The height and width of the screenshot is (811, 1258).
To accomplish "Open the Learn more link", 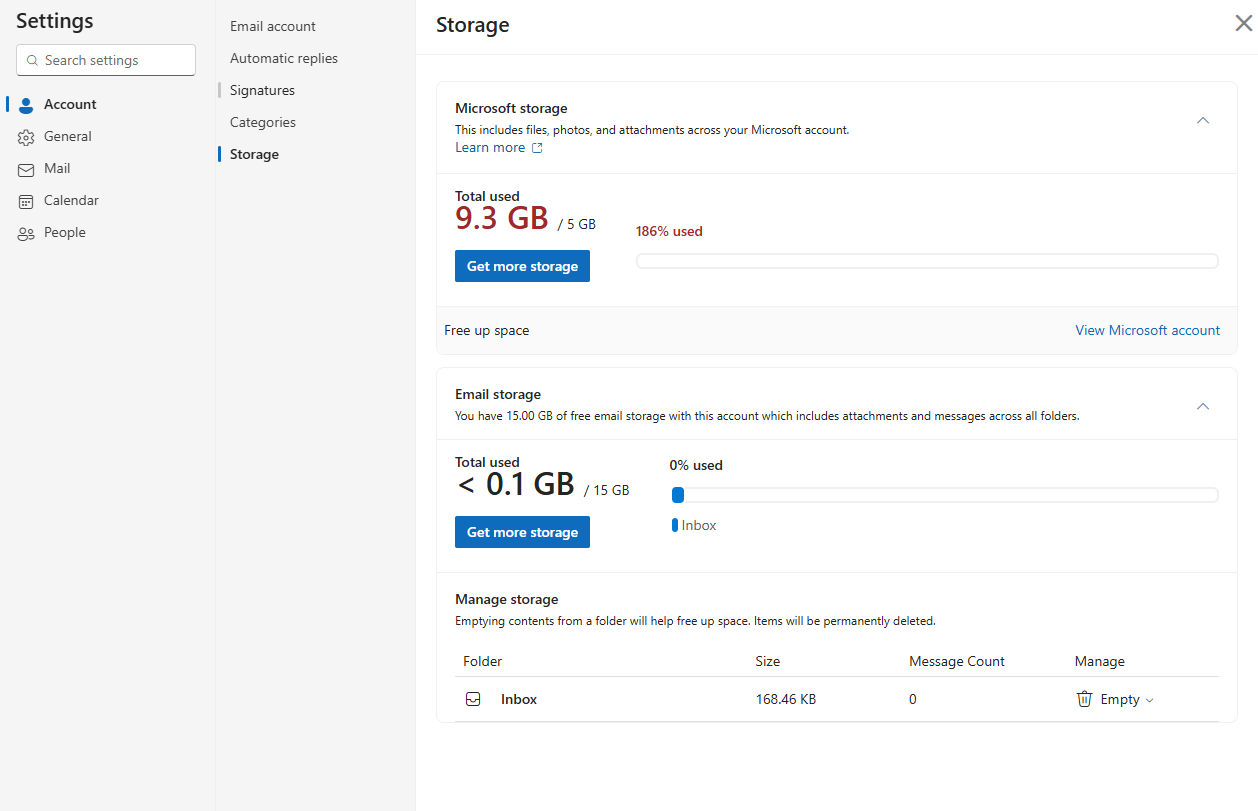I will click(490, 147).
